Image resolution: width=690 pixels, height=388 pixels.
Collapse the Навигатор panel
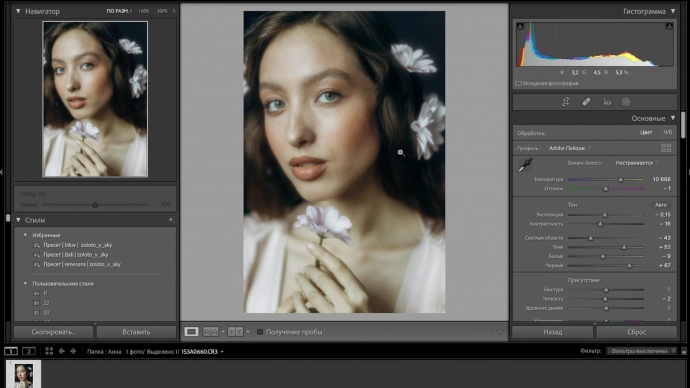coord(18,11)
